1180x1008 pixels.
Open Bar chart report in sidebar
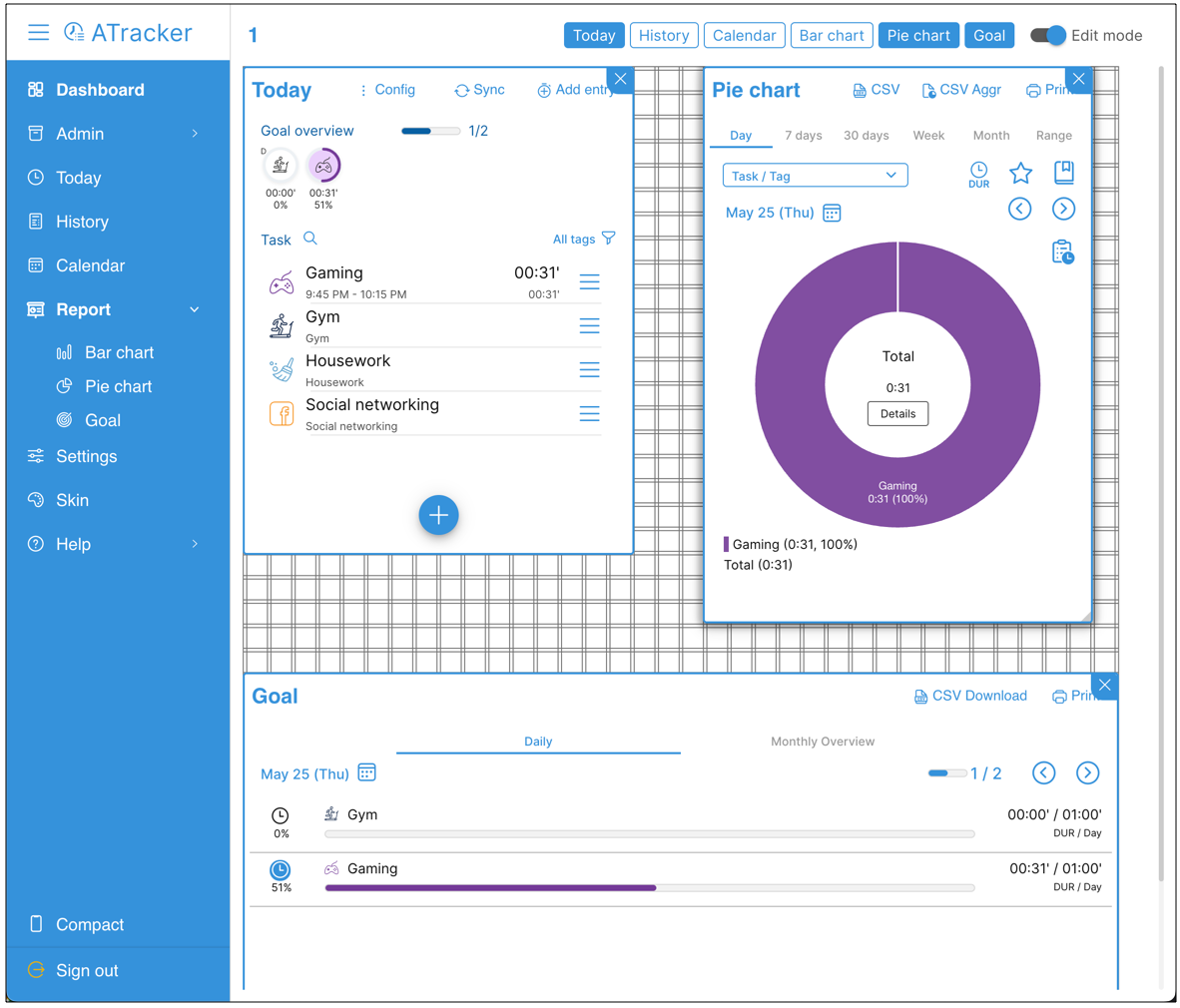point(117,353)
